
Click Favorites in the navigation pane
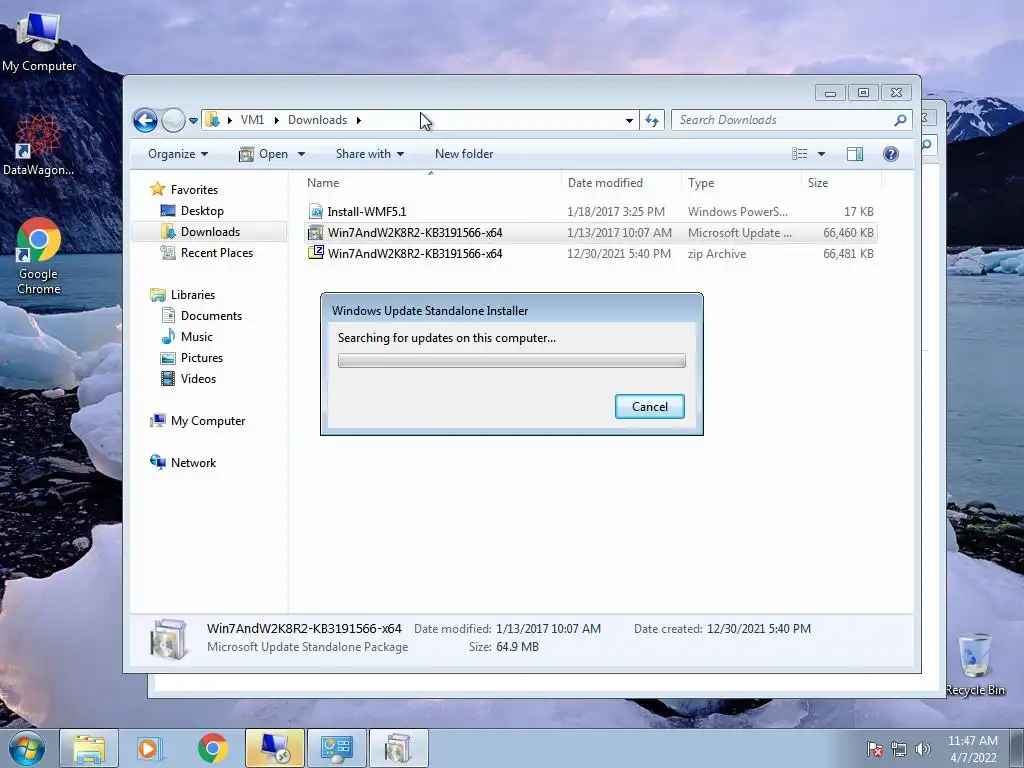coord(194,189)
